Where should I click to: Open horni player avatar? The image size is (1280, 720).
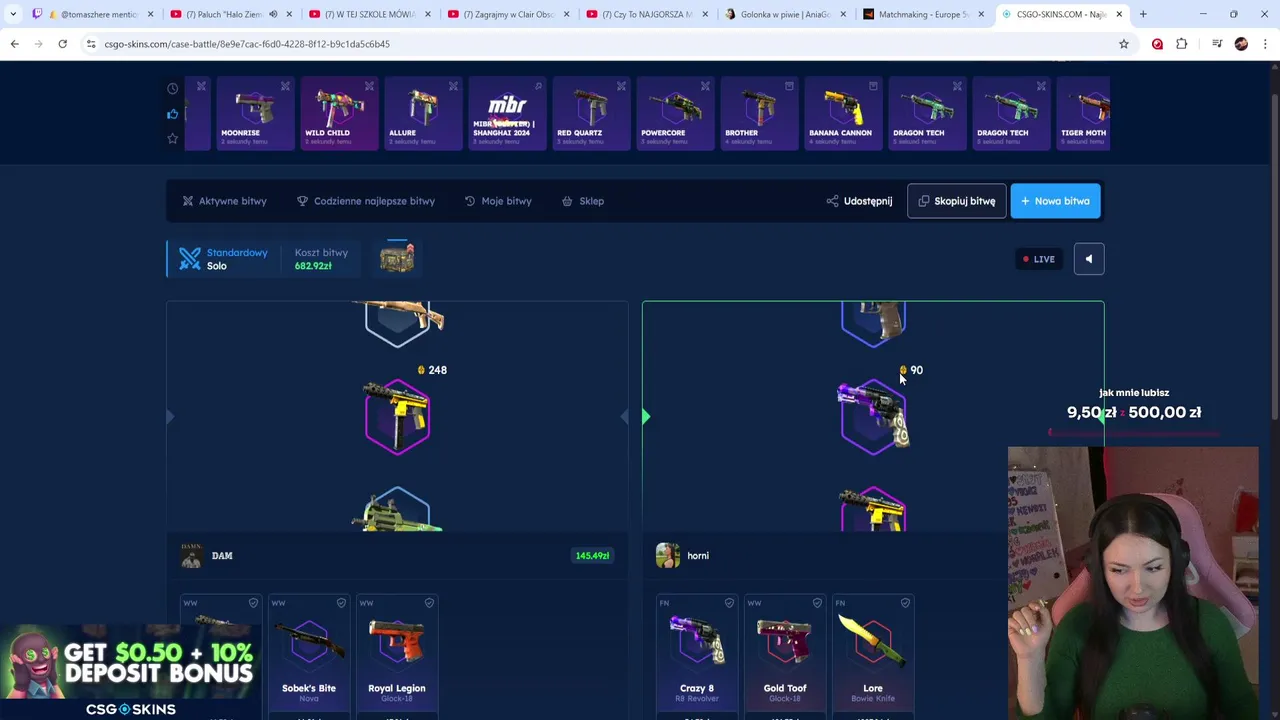click(x=668, y=556)
